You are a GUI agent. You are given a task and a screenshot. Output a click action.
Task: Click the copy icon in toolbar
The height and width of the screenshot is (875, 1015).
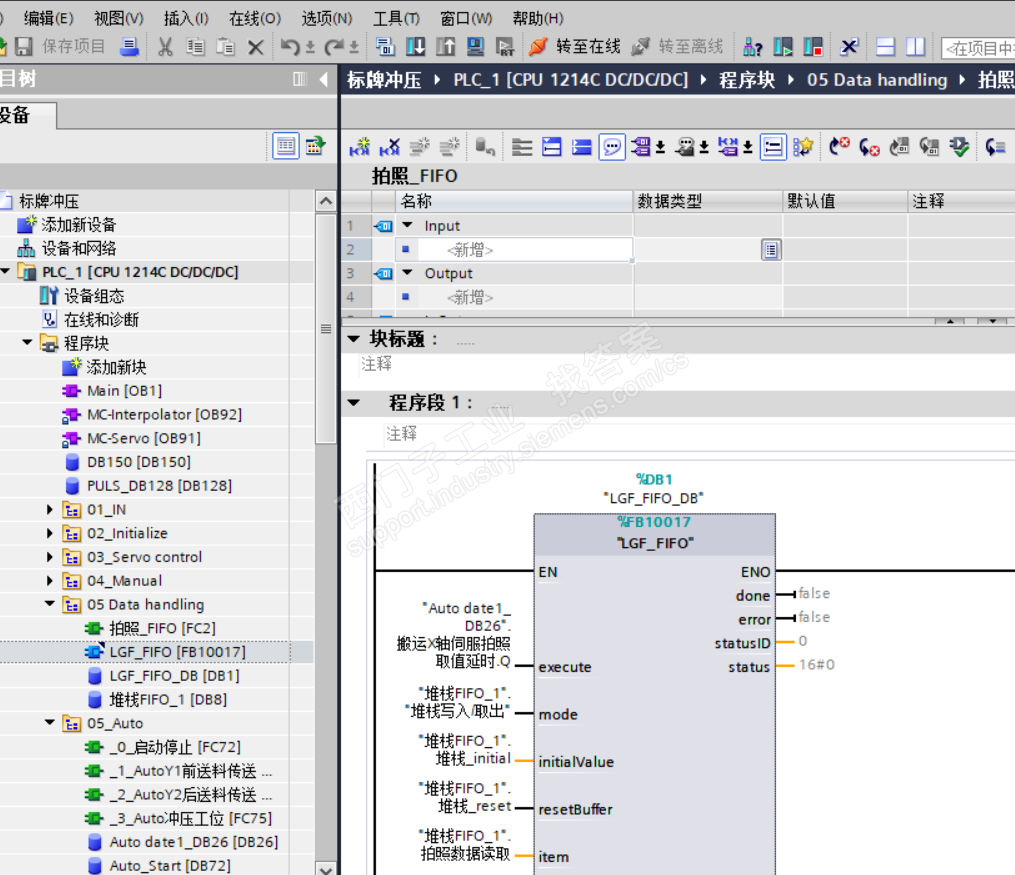(195, 47)
